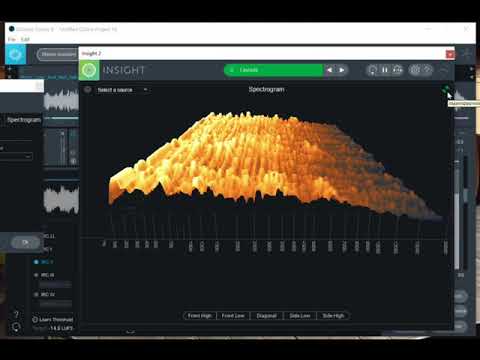This screenshot has height=360, width=480.
Task: Click the Ozone title bar app icon
Action: coord(12,29)
